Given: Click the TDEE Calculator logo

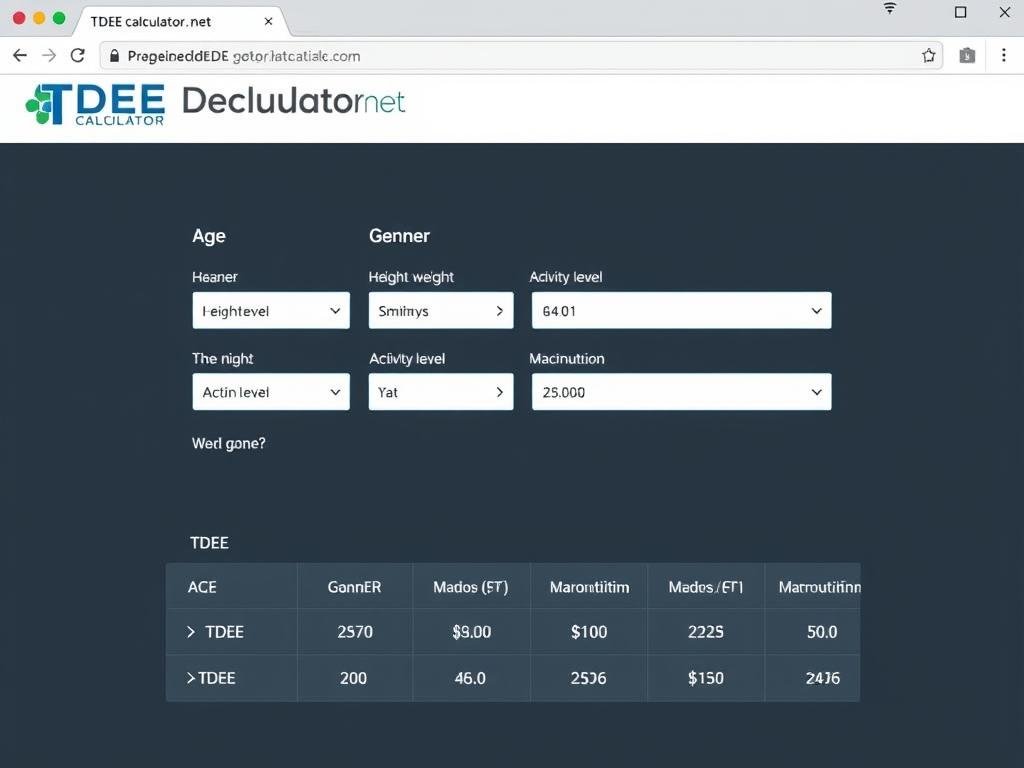Looking at the screenshot, I should (95, 103).
